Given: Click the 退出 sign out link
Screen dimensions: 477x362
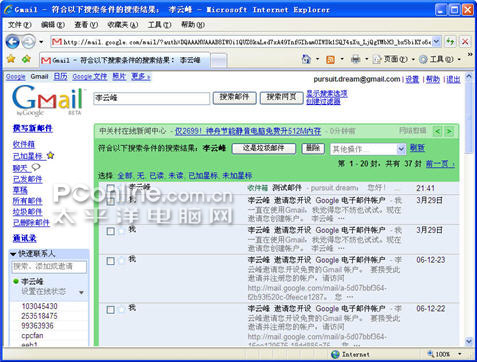Looking at the screenshot, I should (453, 79).
